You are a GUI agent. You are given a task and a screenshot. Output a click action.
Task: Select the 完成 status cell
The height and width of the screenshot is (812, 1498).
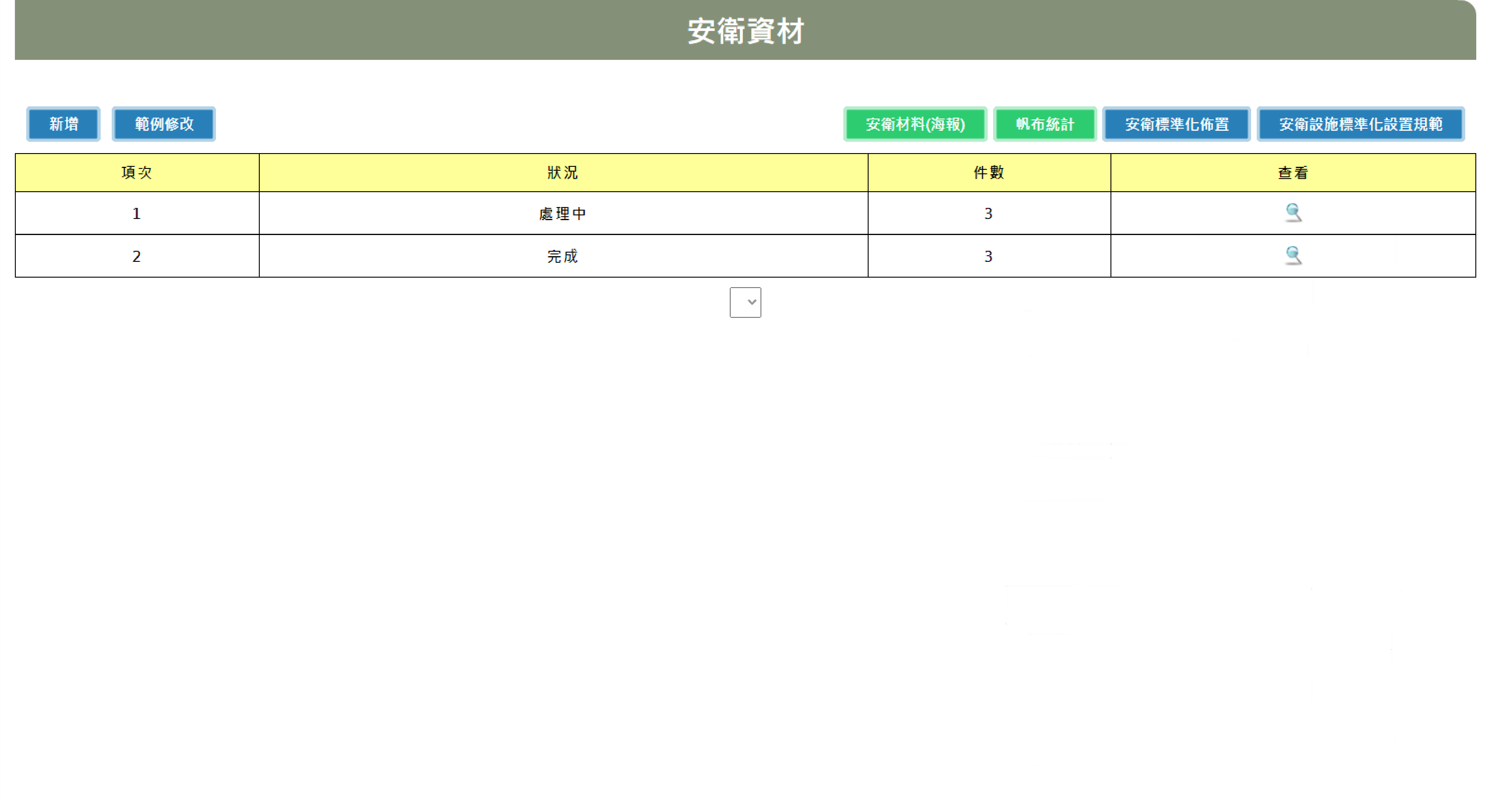click(x=563, y=256)
